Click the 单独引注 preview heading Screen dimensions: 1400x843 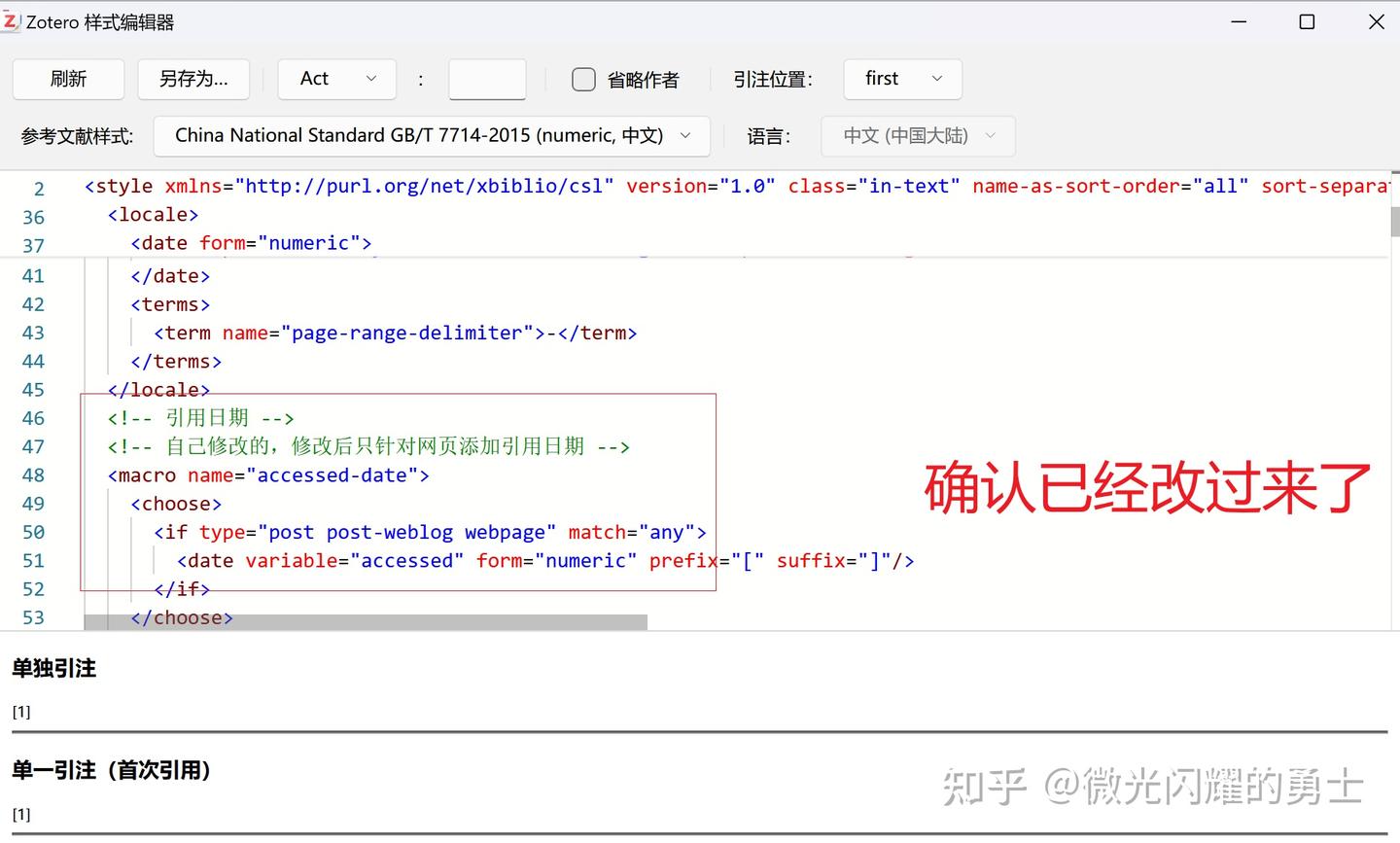point(54,668)
